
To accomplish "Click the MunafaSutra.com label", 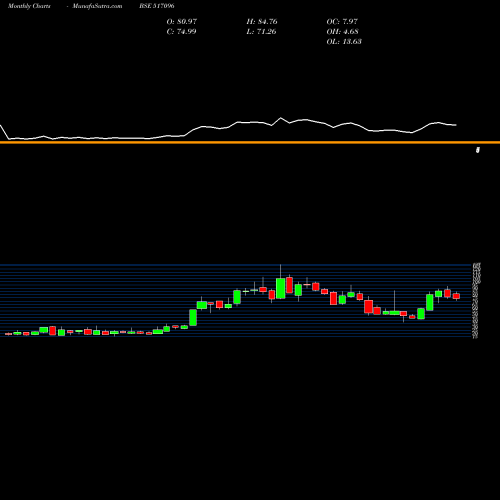I will [97, 6].
